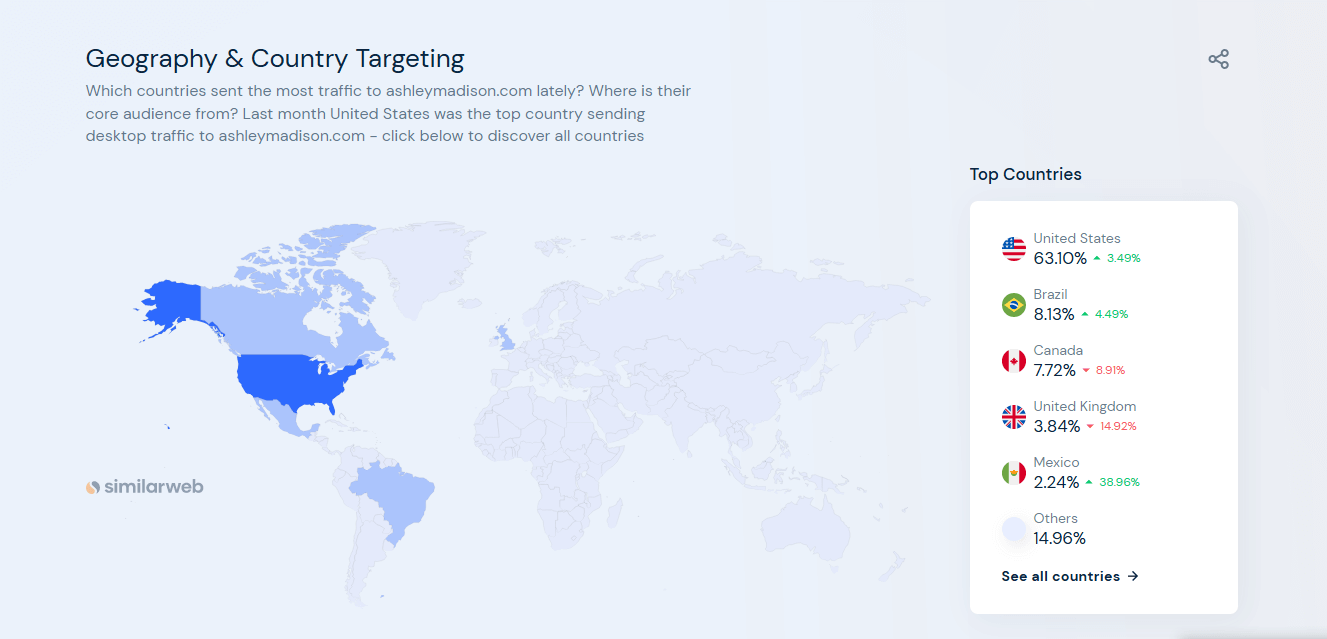The width and height of the screenshot is (1327, 639).
Task: Click the 3.84% traffic share value
Action: pos(1057,426)
